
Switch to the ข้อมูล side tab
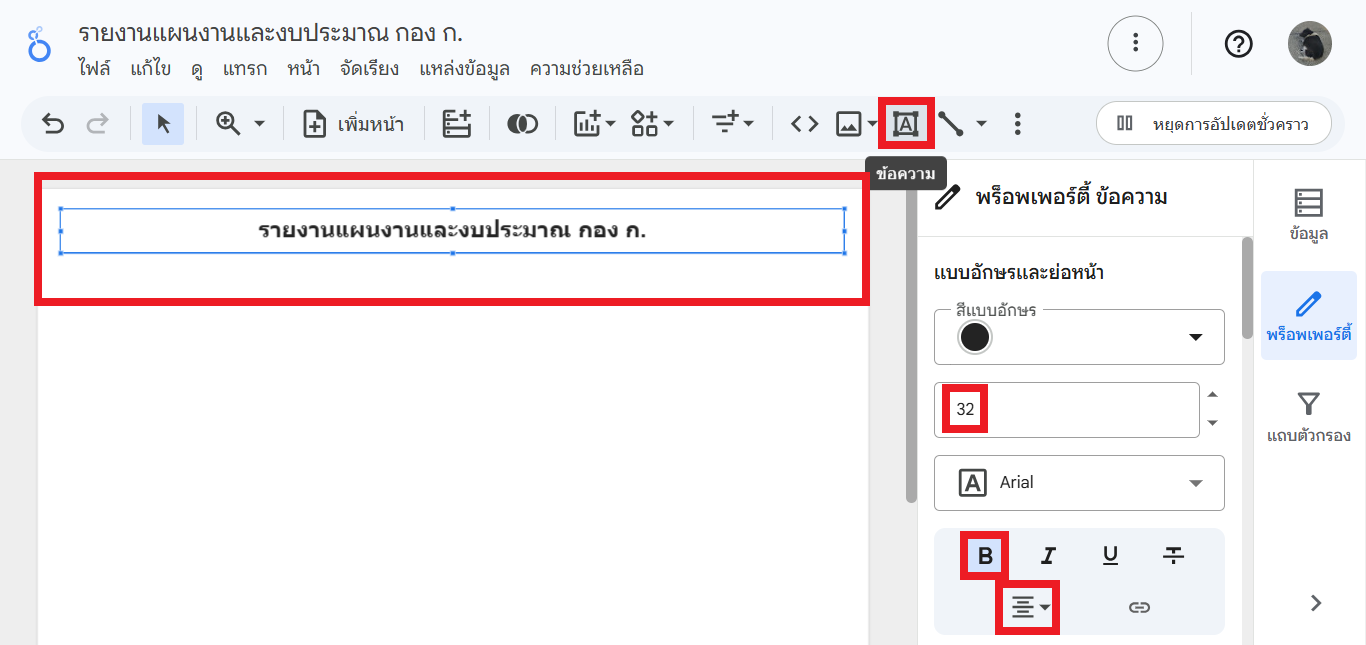click(1308, 215)
